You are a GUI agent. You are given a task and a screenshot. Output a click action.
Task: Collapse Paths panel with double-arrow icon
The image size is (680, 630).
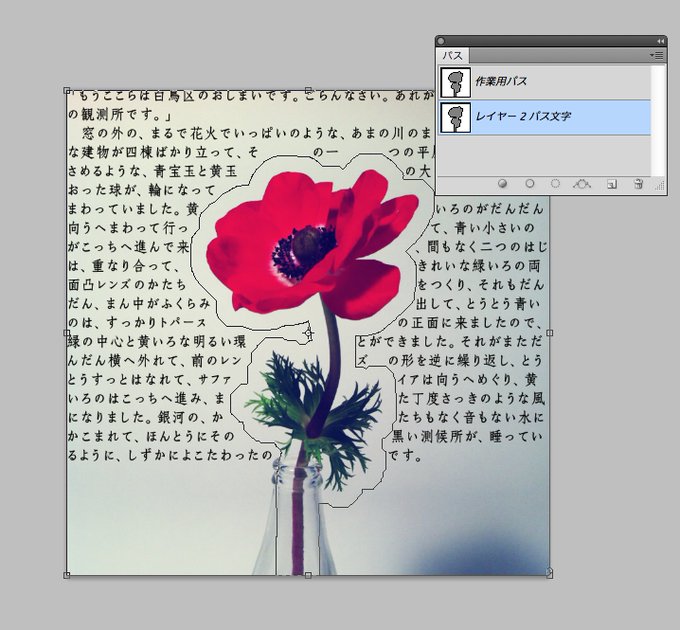click(x=660, y=41)
